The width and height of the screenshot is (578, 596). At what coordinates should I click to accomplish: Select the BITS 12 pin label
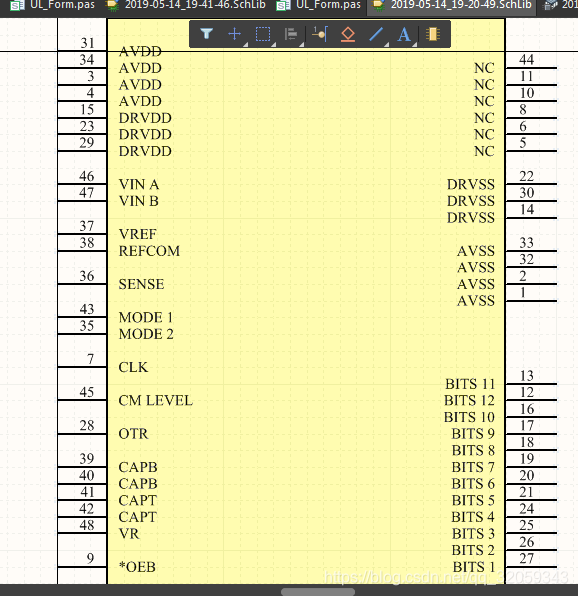coord(470,401)
